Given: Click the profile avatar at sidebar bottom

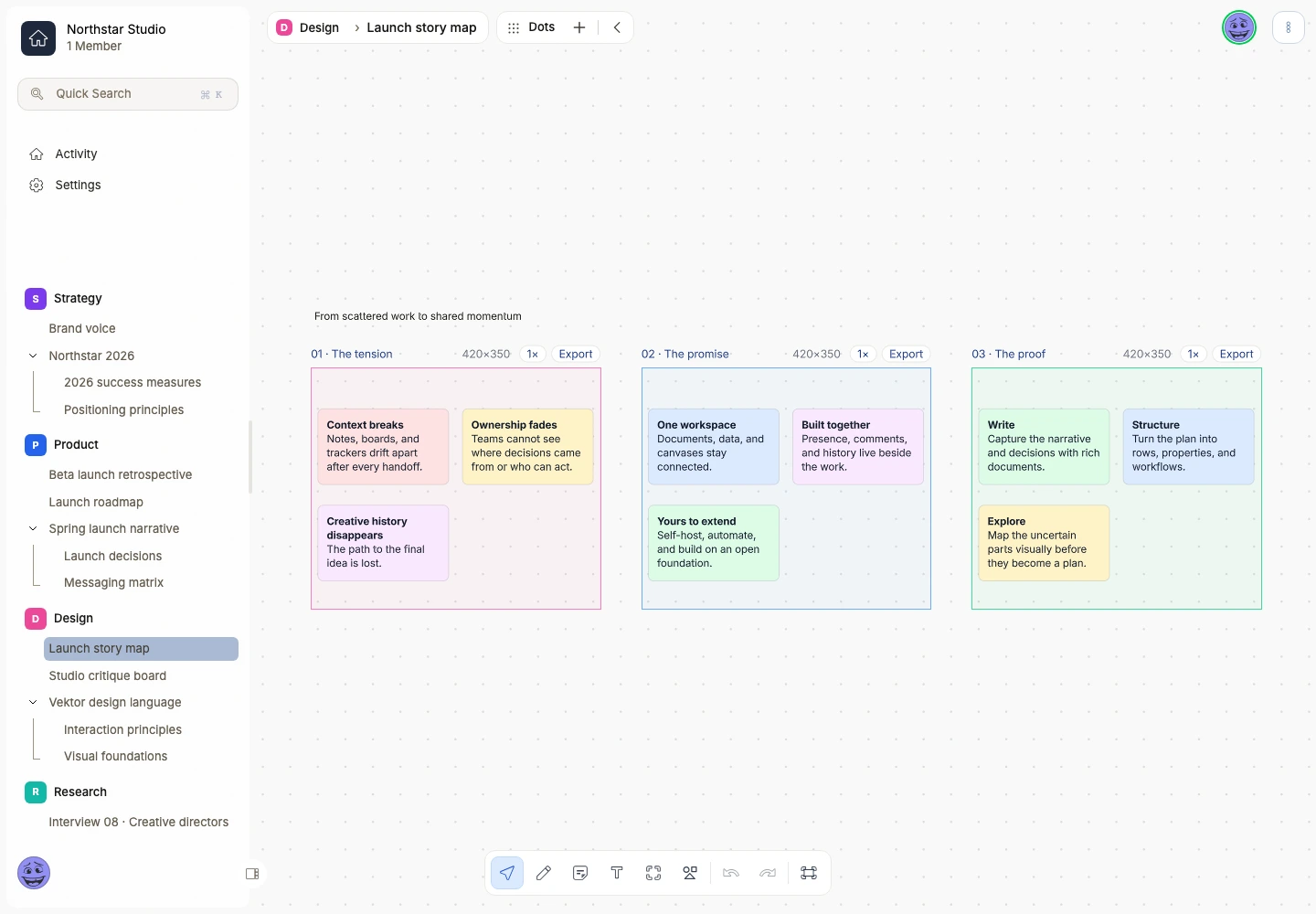Looking at the screenshot, I should pyautogui.click(x=34, y=873).
